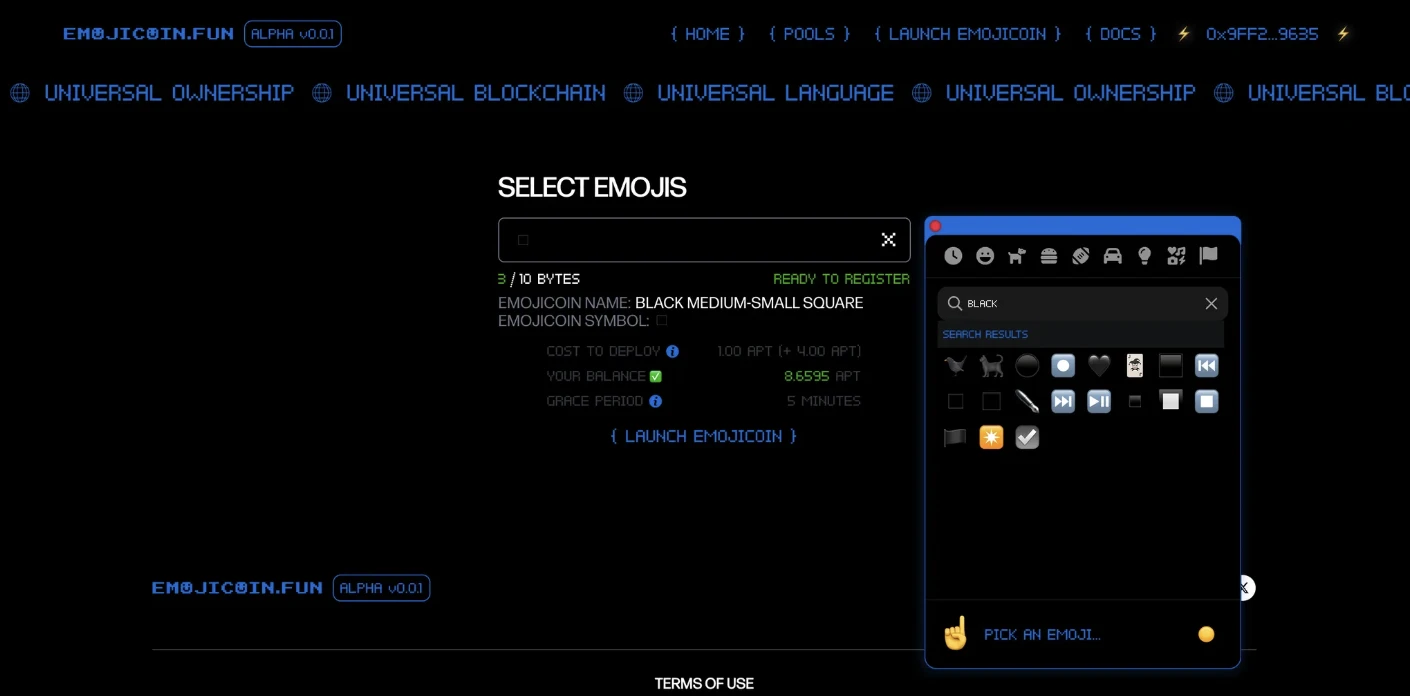1410x696 pixels.
Task: Clear the selected emojis input
Action: (888, 240)
